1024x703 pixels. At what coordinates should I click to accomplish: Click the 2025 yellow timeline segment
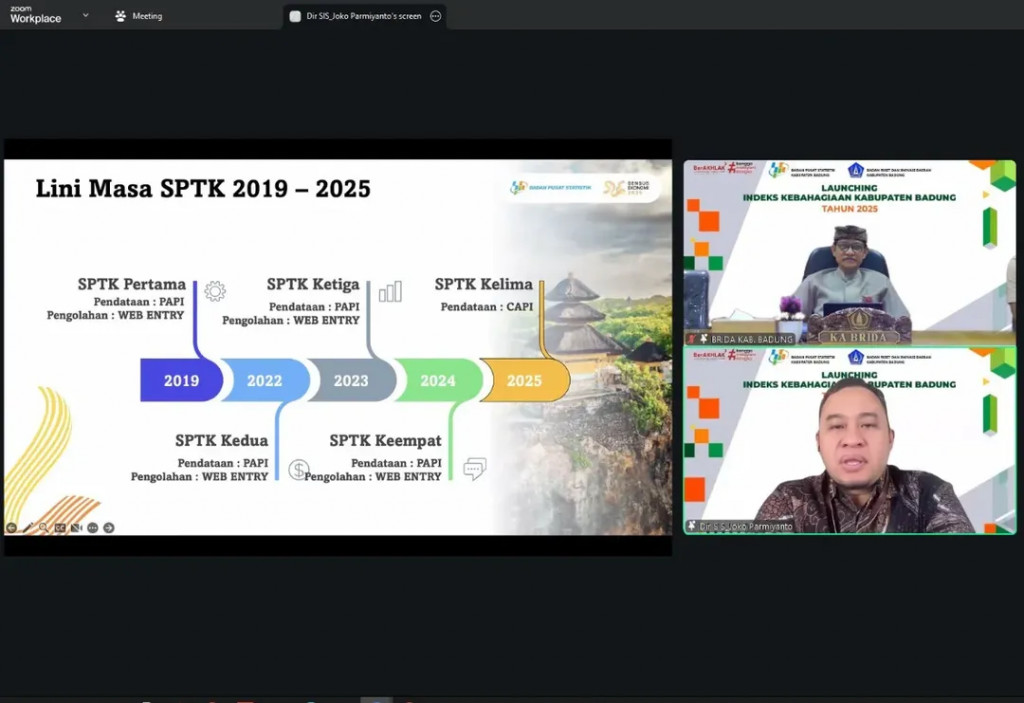[x=525, y=381]
